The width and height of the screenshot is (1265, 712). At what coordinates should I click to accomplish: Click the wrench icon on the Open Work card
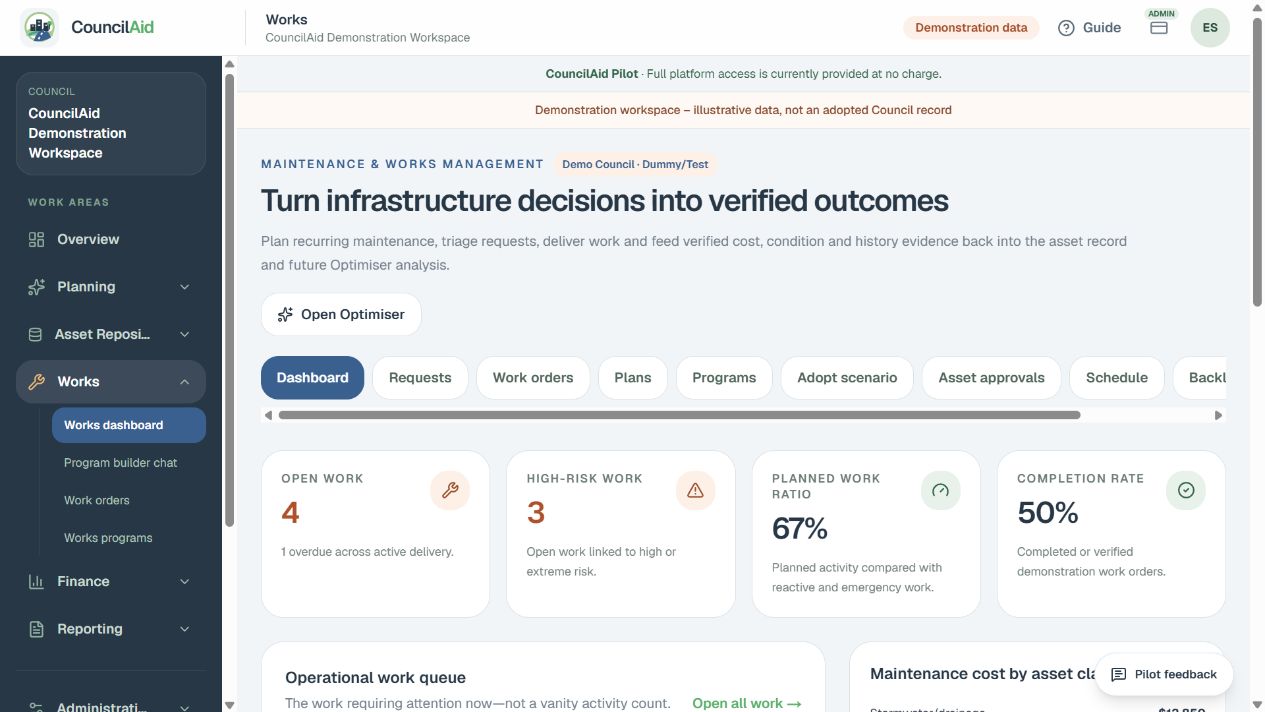click(450, 490)
